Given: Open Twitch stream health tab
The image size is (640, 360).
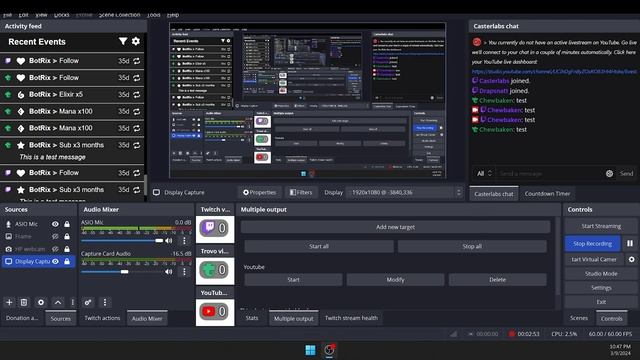Looking at the screenshot, I should (351, 318).
